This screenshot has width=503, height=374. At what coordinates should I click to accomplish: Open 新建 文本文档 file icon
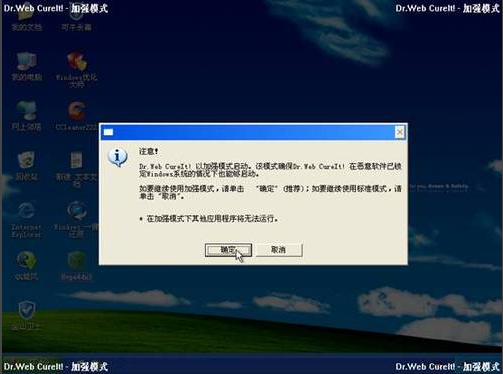pos(77,169)
